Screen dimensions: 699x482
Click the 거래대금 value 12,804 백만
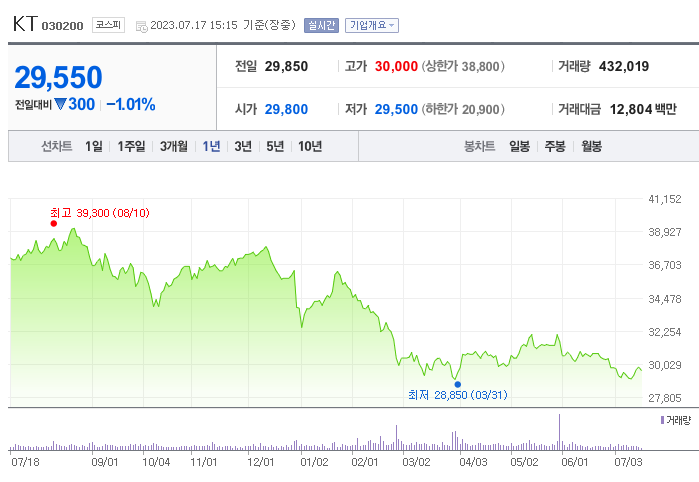point(643,109)
